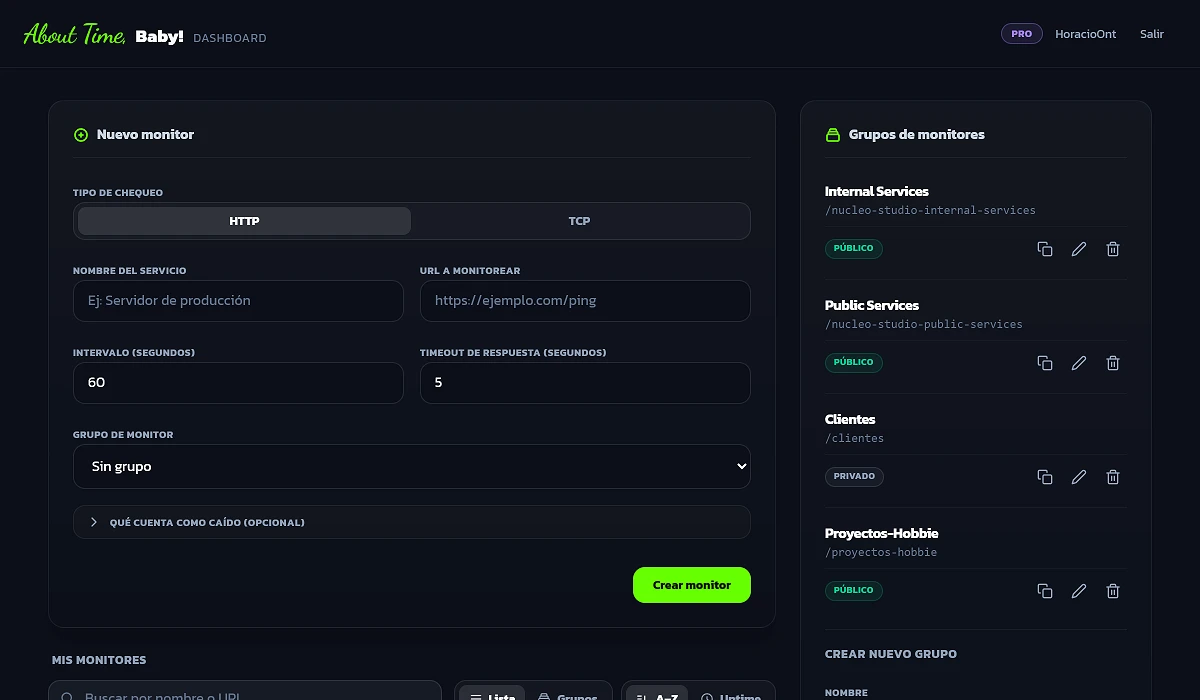Copy the Clientes group link

pyautogui.click(x=1045, y=477)
